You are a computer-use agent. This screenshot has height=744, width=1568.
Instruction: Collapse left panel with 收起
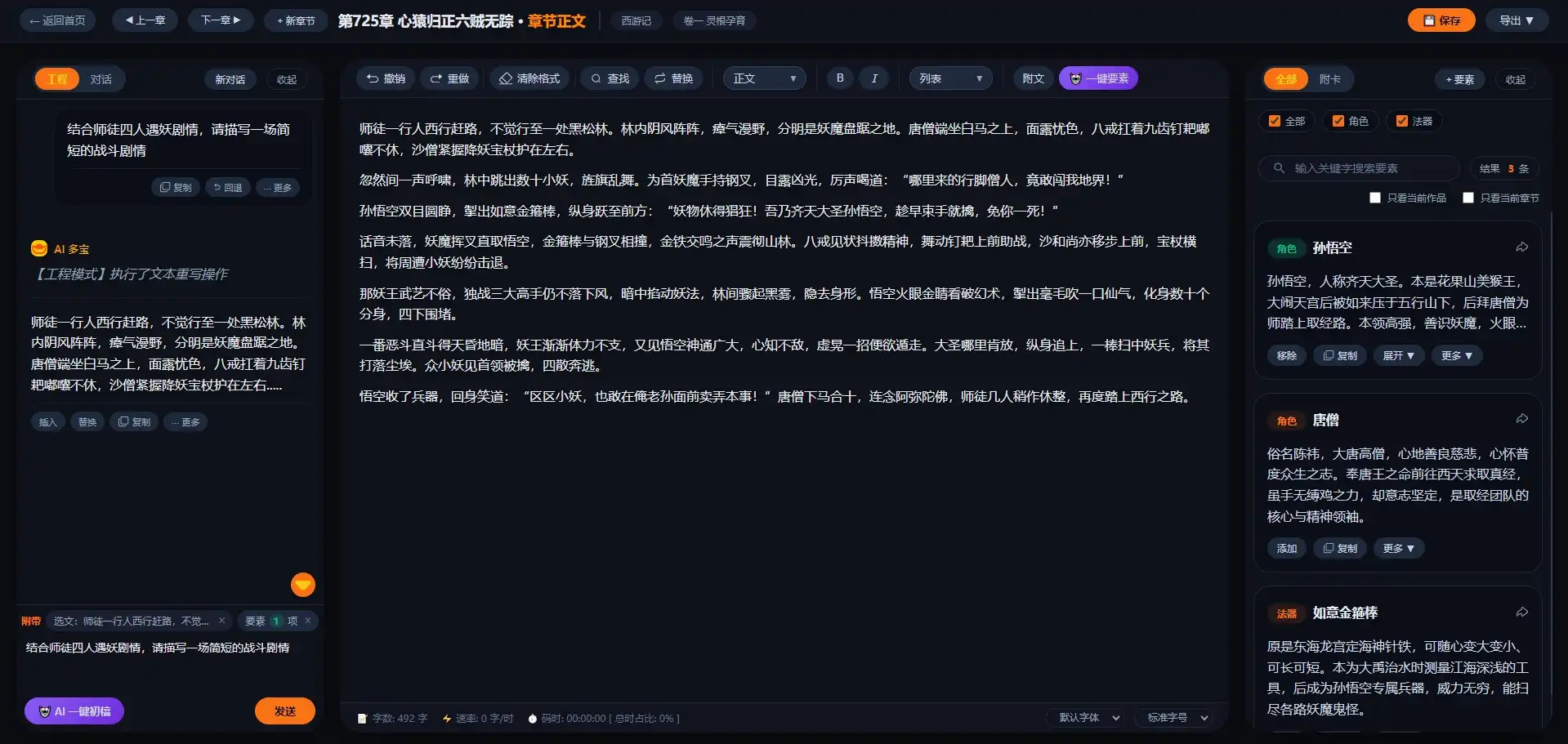(287, 79)
